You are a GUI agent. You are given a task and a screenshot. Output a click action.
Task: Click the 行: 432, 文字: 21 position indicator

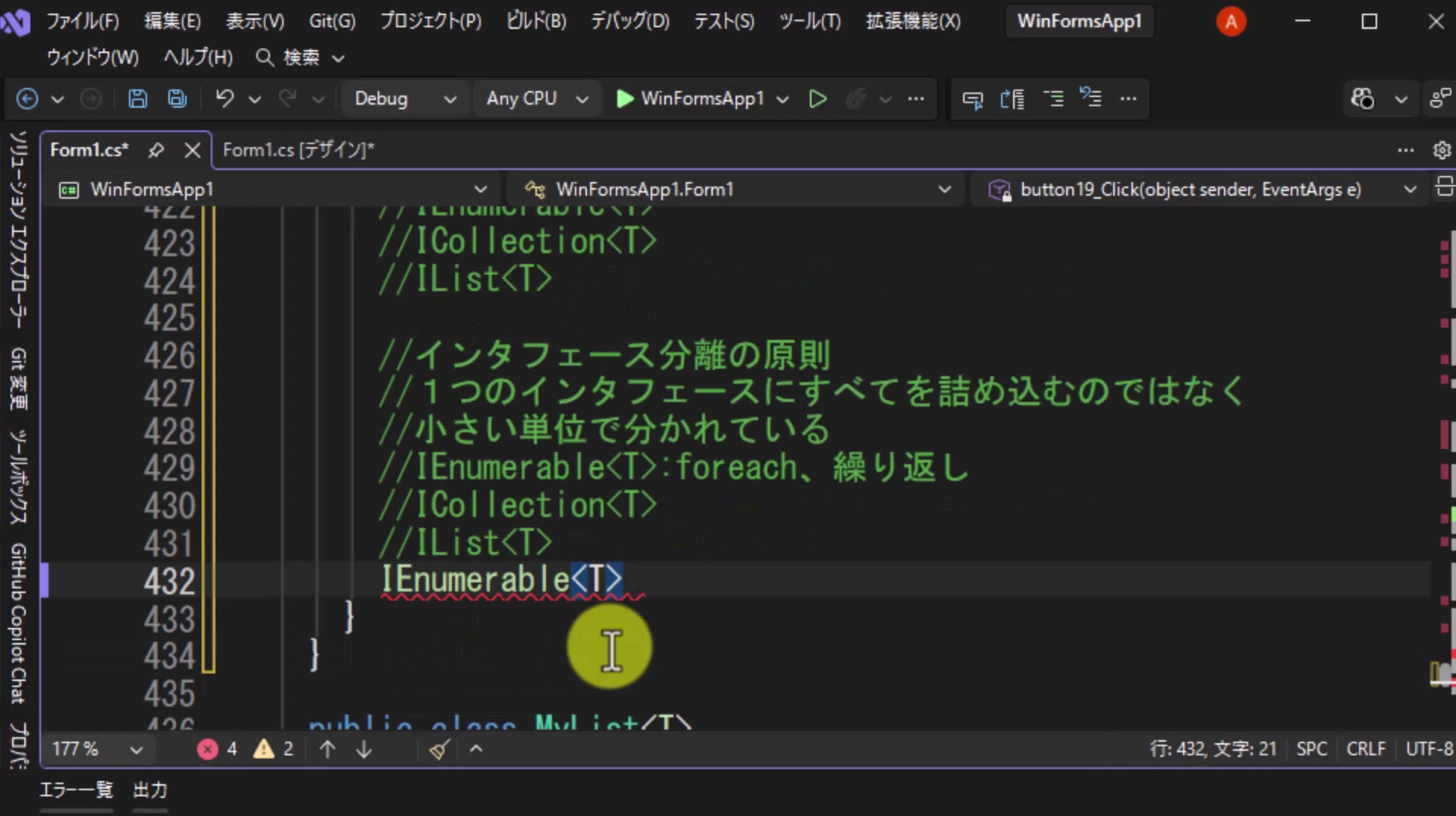click(x=1213, y=749)
